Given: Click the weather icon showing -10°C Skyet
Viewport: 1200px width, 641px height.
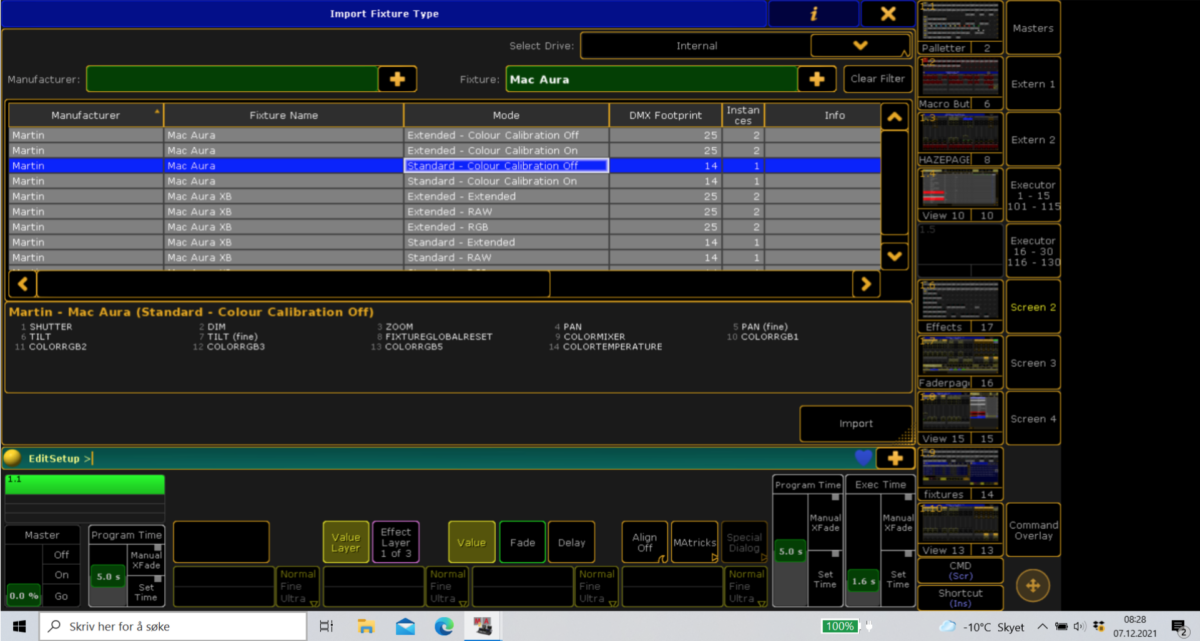Looking at the screenshot, I should click(946, 627).
